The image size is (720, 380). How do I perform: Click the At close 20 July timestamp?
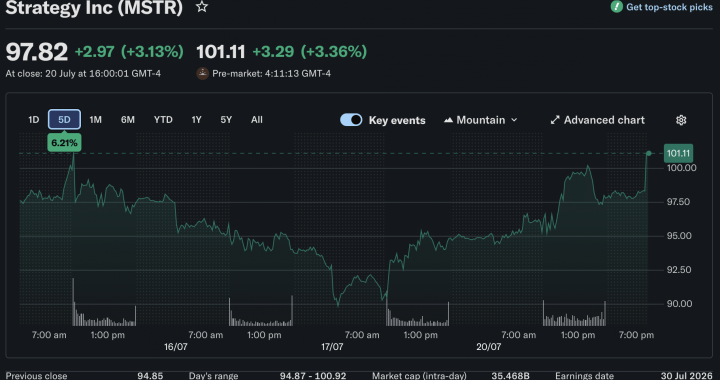pyautogui.click(x=83, y=73)
